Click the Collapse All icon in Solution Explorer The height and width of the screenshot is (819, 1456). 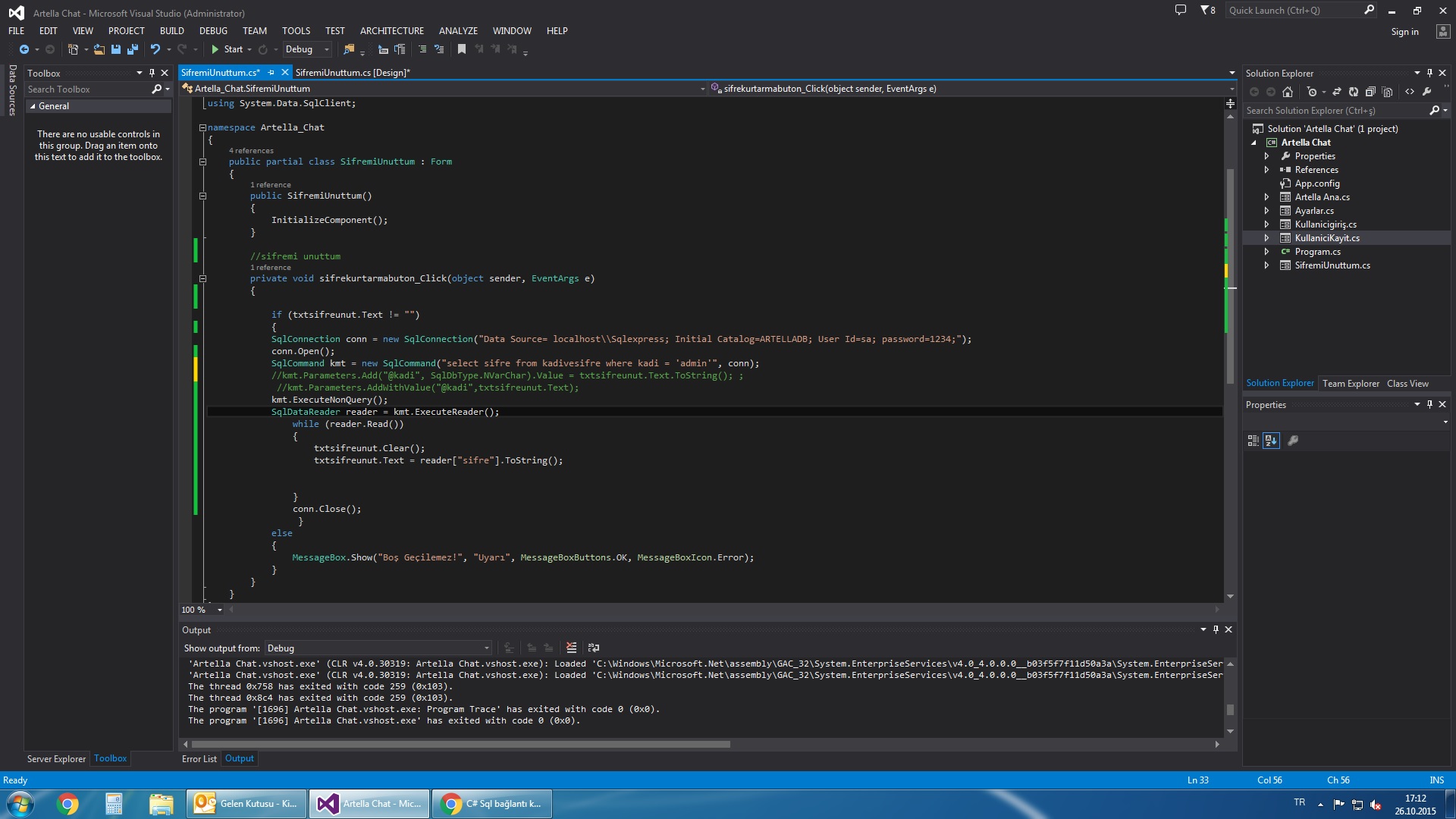pos(1370,92)
